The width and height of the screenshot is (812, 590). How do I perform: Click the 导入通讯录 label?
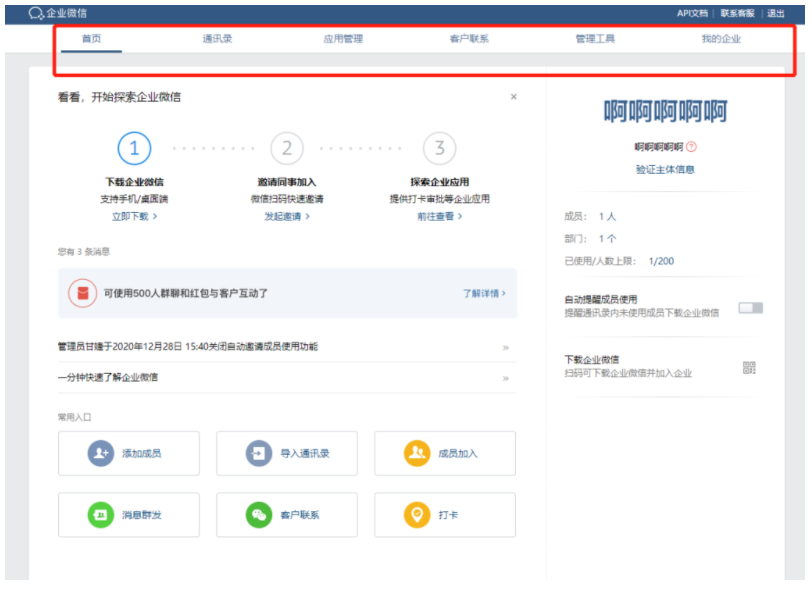[x=304, y=454]
